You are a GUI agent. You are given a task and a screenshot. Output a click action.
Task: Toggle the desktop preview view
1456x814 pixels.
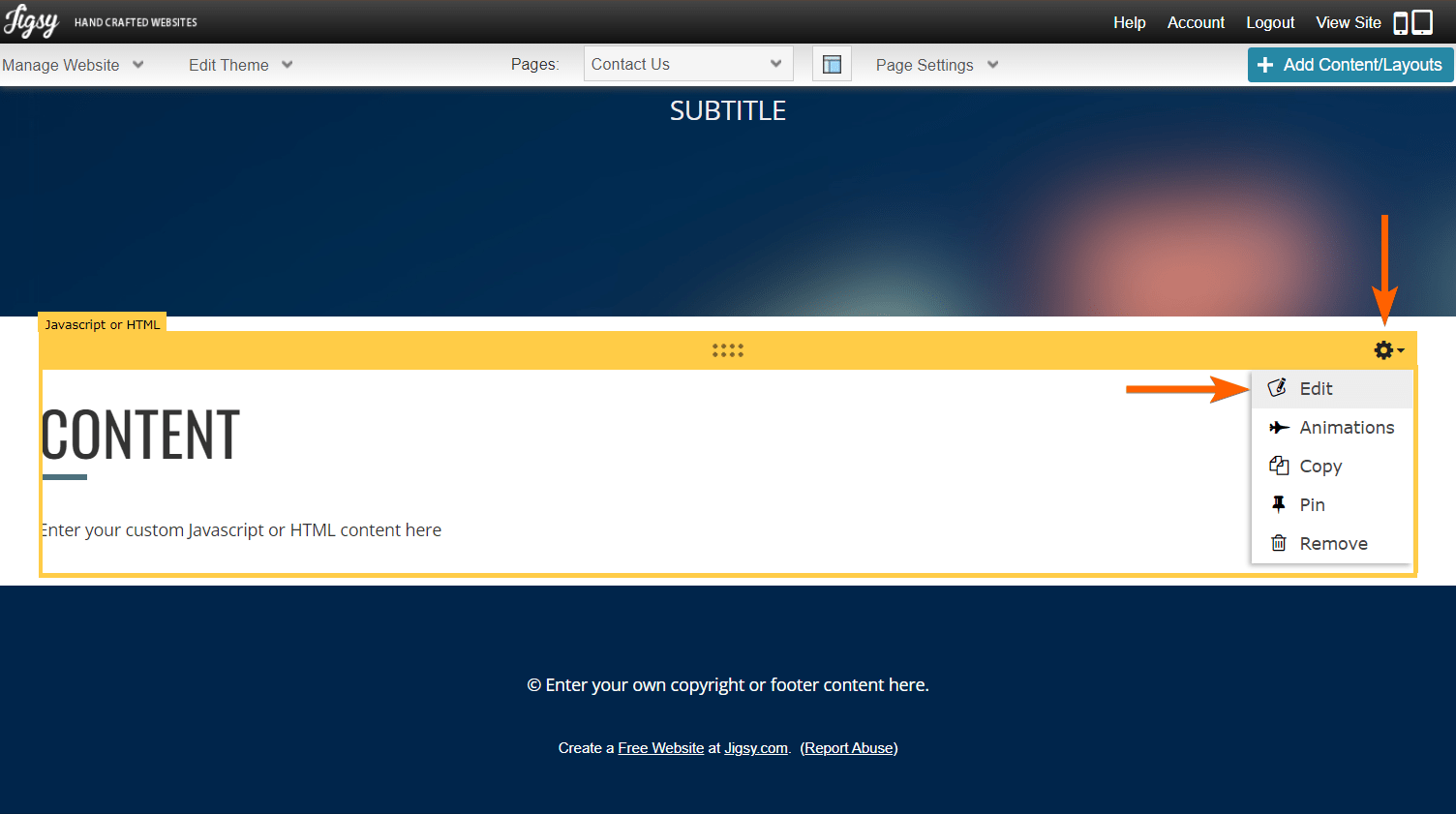[x=1421, y=21]
